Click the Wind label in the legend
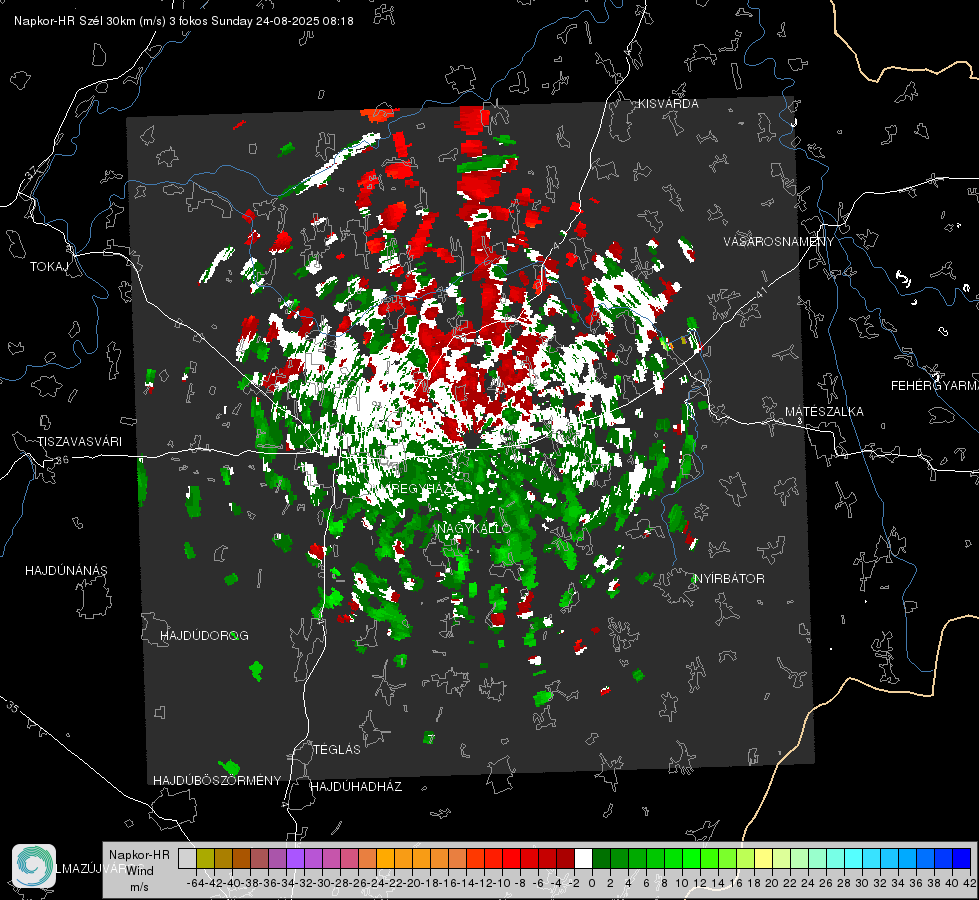 (x=140, y=871)
